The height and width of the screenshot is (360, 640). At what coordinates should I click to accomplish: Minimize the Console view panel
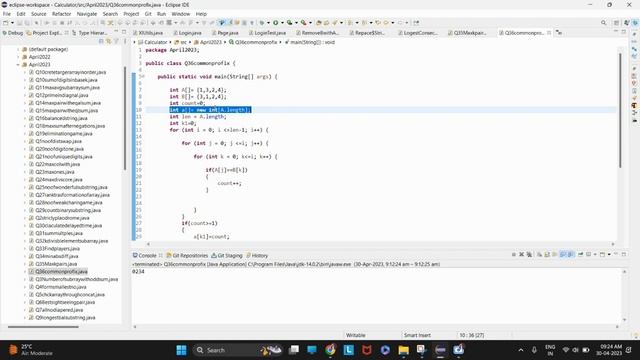coord(616,254)
